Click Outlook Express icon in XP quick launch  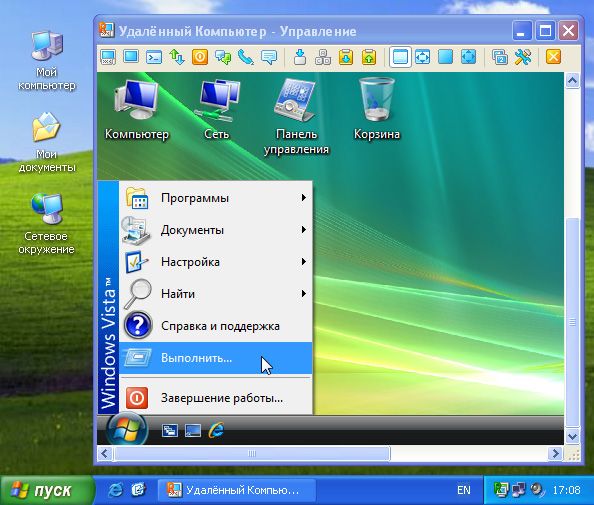tap(139, 490)
